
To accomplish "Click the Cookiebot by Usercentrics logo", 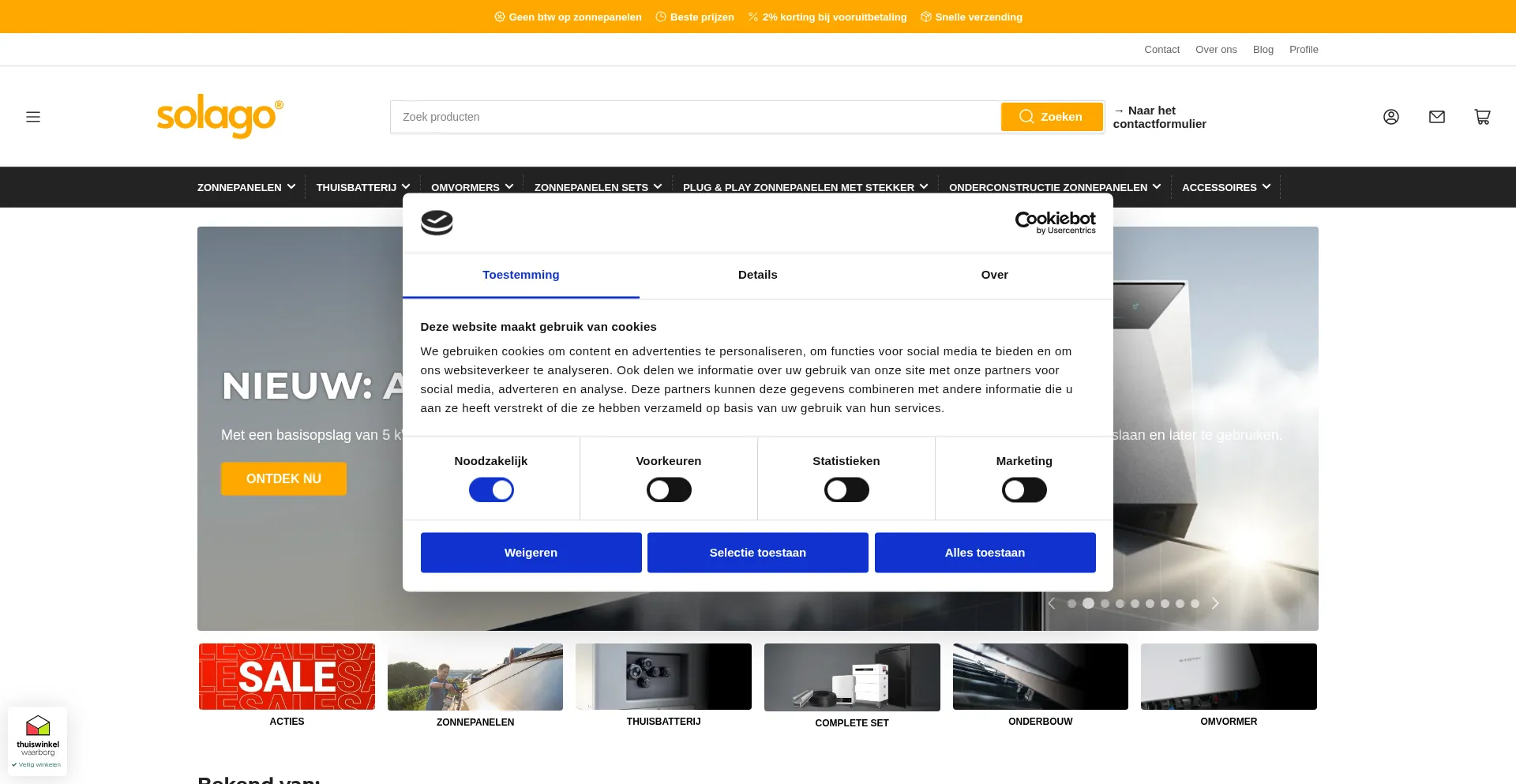I will 1055,223.
